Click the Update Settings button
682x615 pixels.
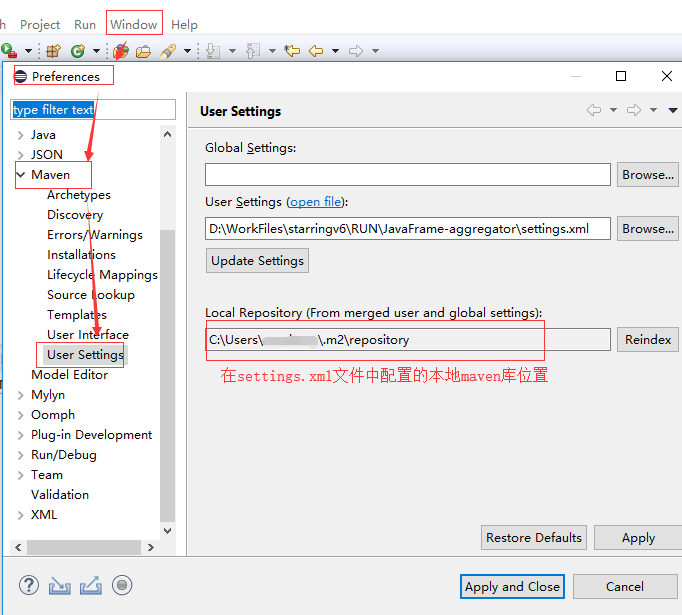point(257,261)
